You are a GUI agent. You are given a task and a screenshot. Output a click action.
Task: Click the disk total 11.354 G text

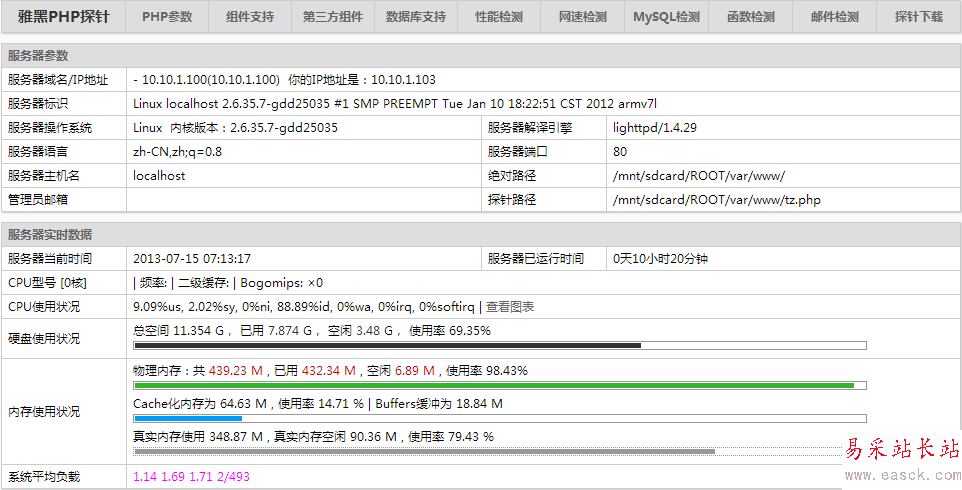312,331
